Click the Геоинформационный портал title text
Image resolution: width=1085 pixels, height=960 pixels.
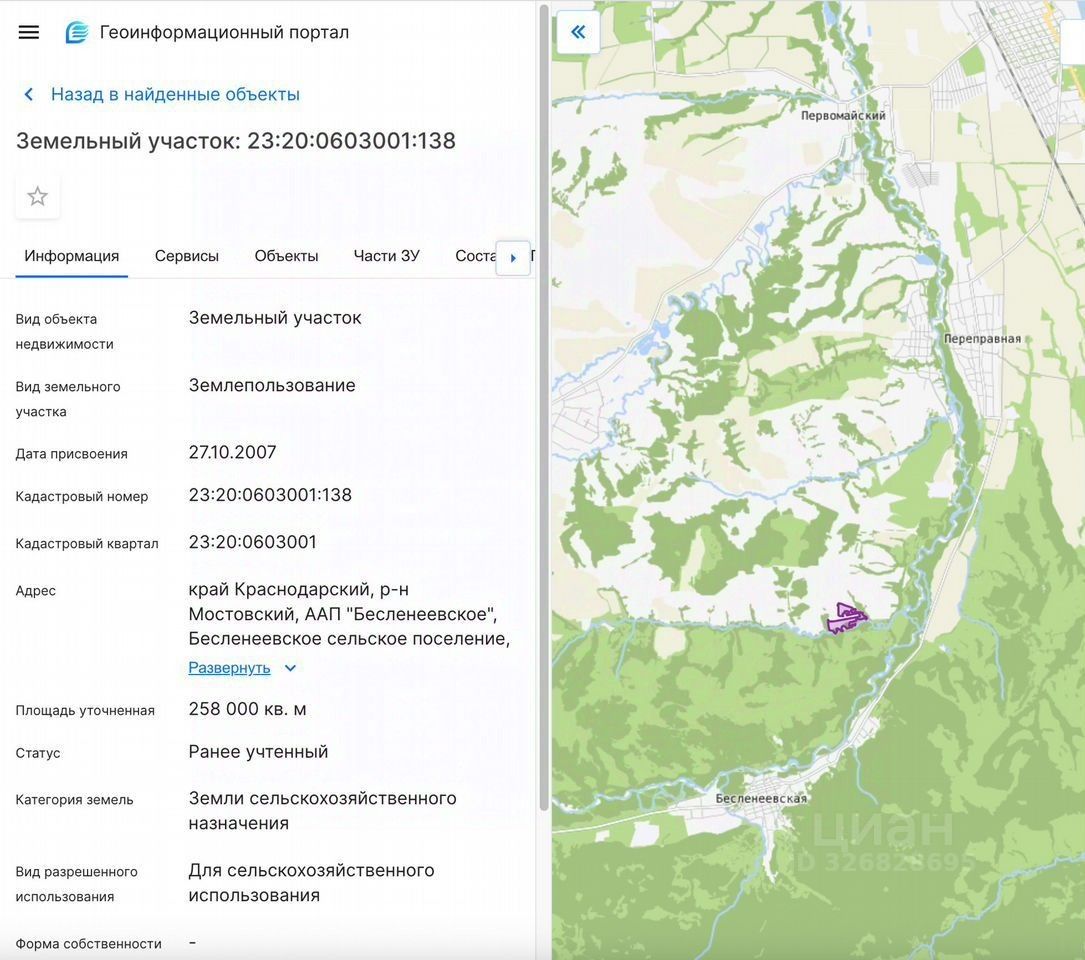(224, 33)
